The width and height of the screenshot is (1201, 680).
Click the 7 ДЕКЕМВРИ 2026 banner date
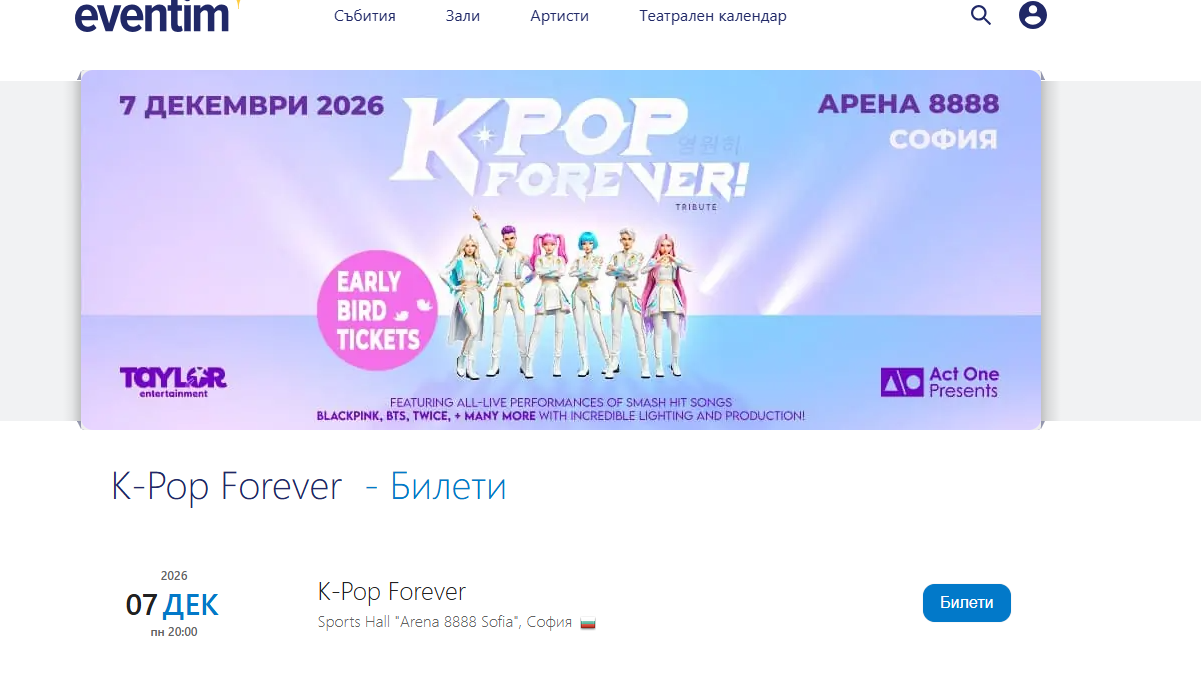tap(251, 105)
